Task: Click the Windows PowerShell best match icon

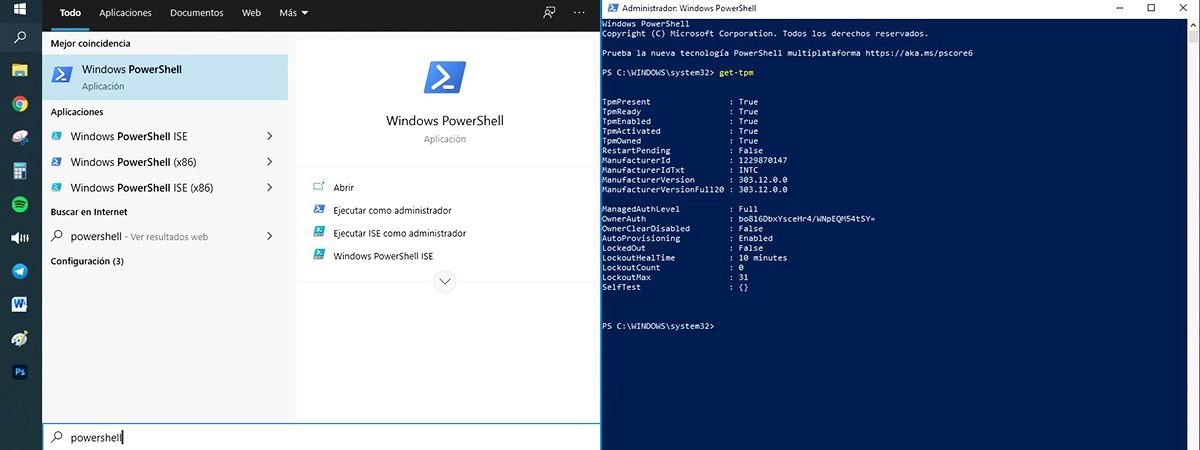Action: point(62,76)
